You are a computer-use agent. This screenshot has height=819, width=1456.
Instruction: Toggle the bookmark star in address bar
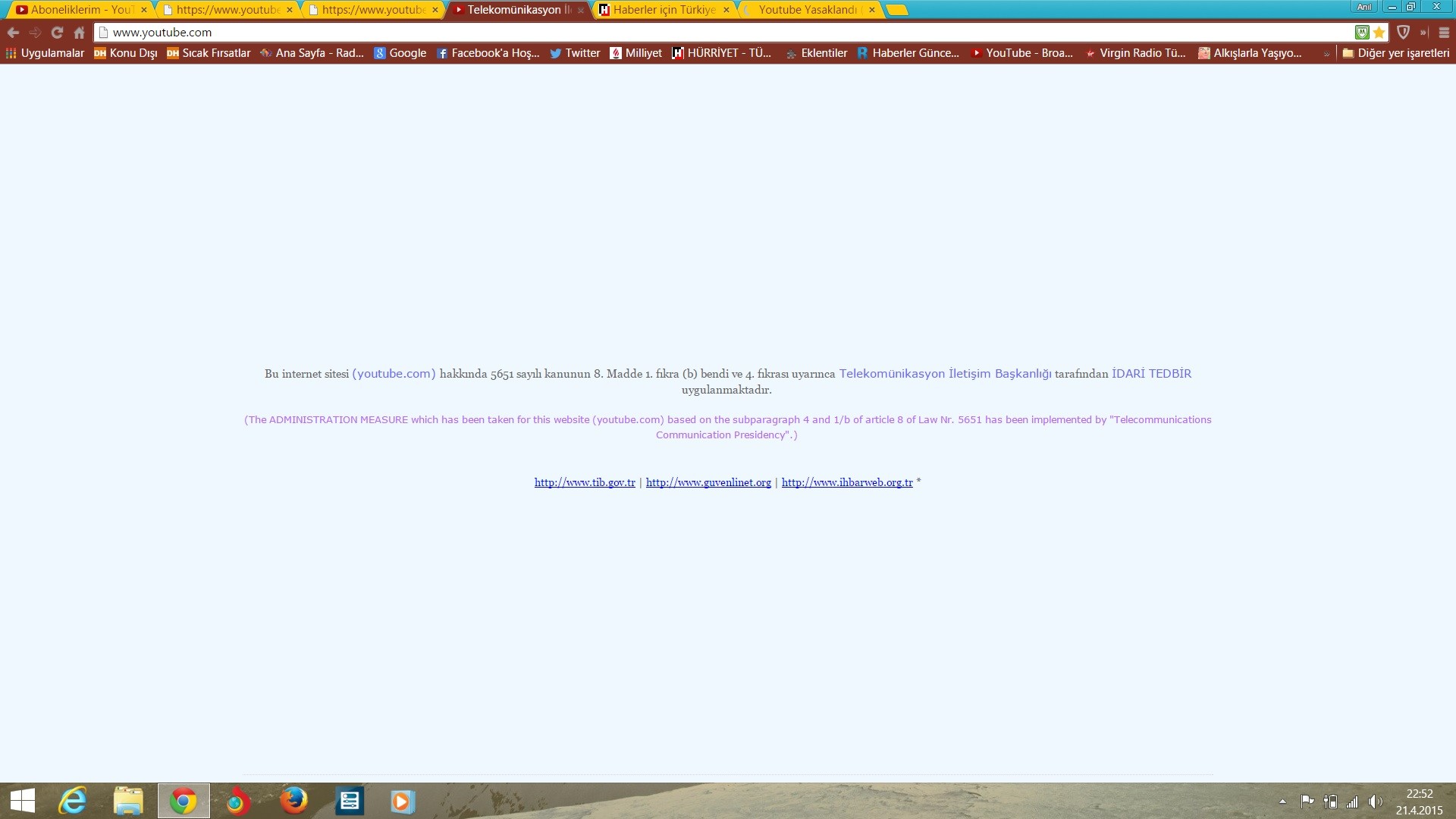(x=1379, y=33)
